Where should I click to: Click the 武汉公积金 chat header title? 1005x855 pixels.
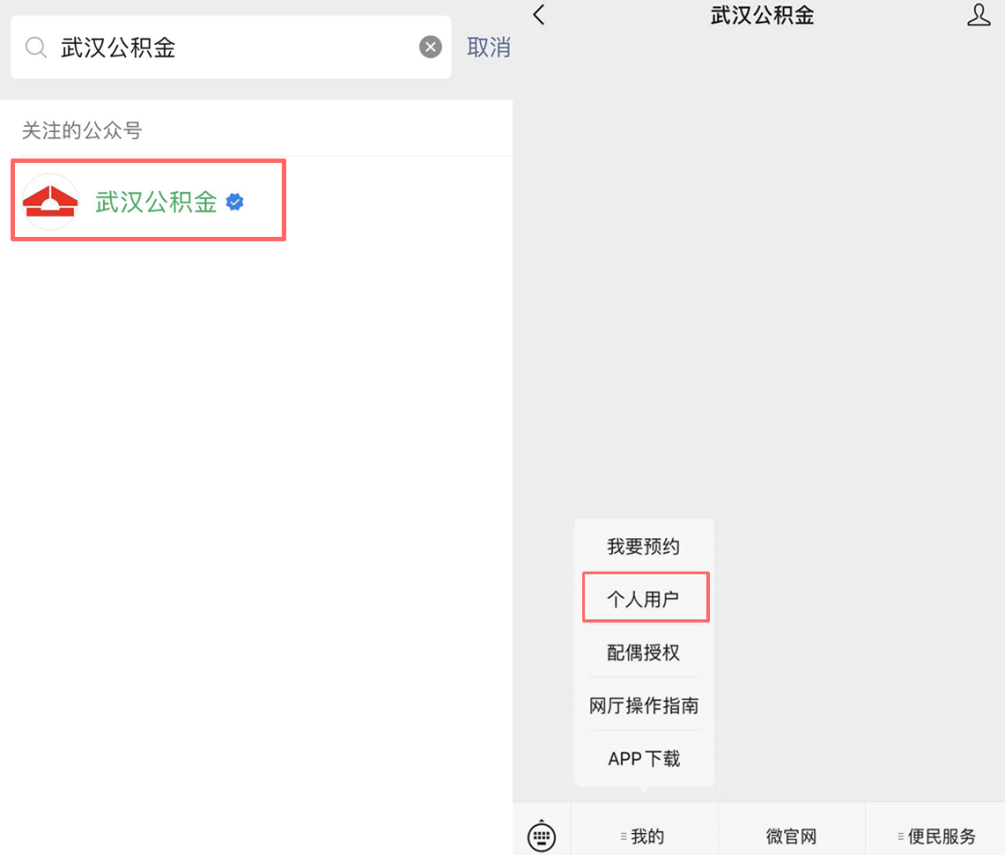pyautogui.click(x=761, y=15)
